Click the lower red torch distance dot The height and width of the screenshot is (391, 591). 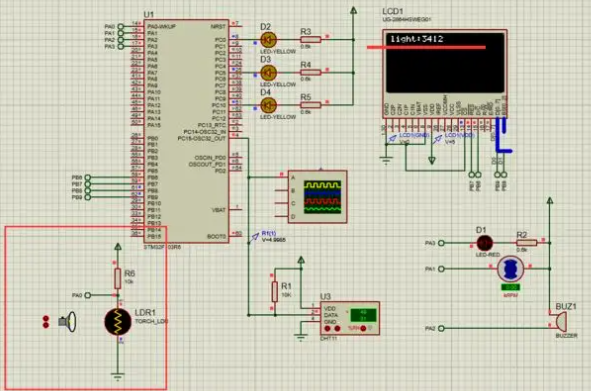pyautogui.click(x=46, y=325)
